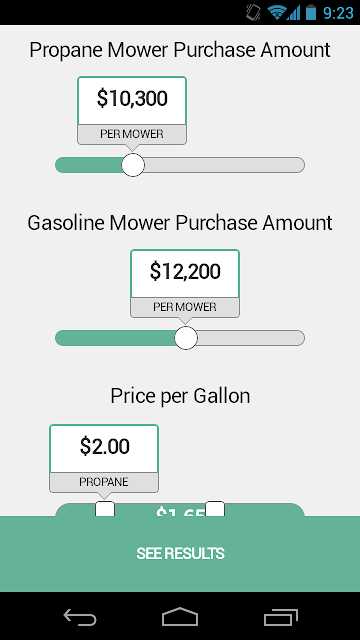
Task: Click the unfilled gray gasoline mower track
Action: 251,338
